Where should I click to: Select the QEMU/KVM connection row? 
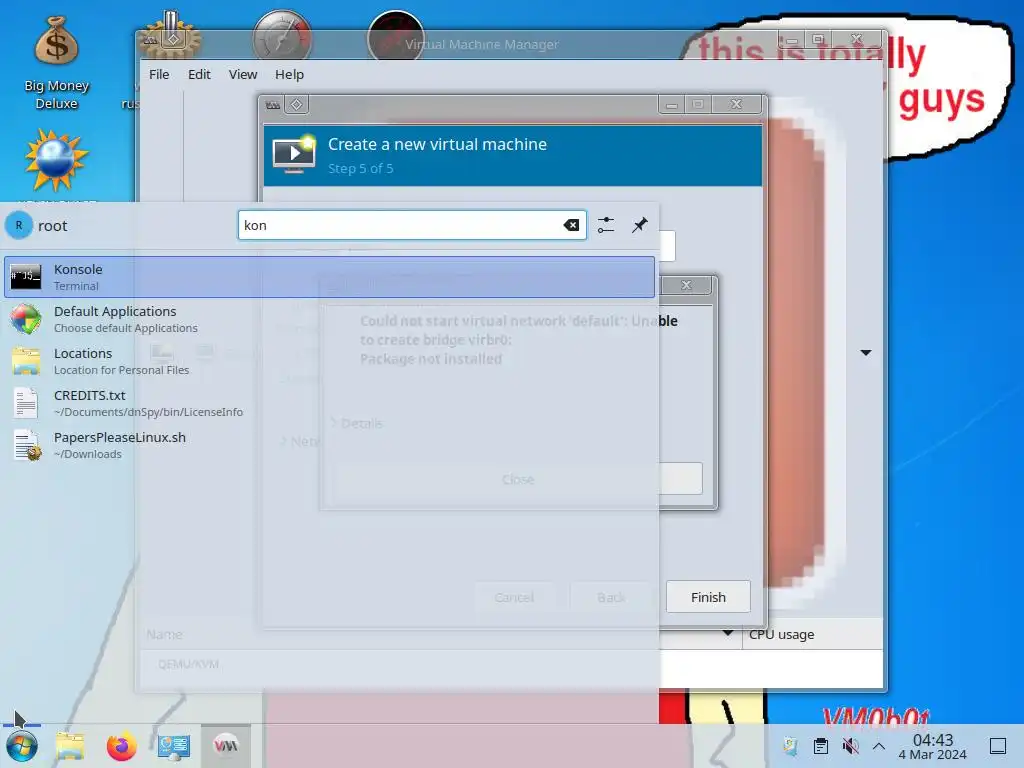[x=511, y=664]
